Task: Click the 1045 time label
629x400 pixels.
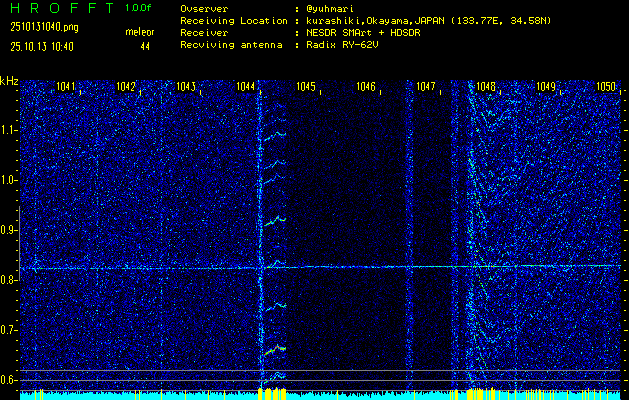Action: click(306, 86)
